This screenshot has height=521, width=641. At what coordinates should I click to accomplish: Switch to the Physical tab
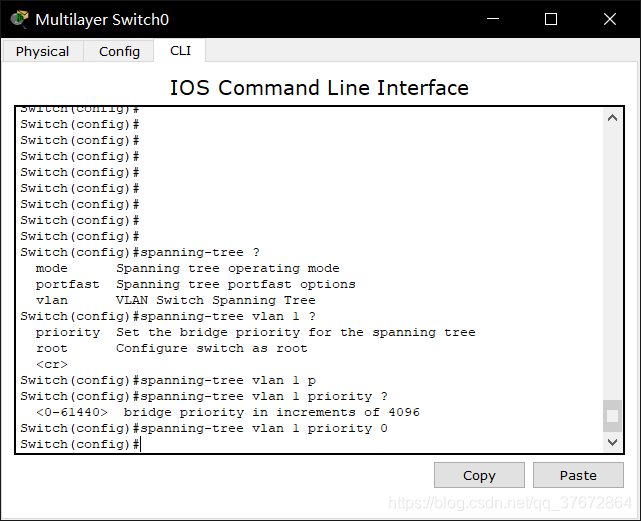[43, 51]
